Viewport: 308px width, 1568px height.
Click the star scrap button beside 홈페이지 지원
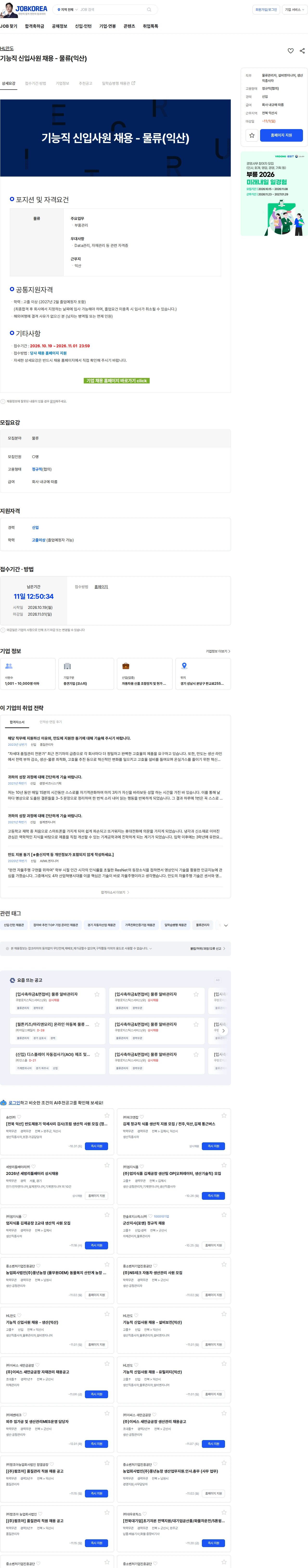[x=251, y=135]
